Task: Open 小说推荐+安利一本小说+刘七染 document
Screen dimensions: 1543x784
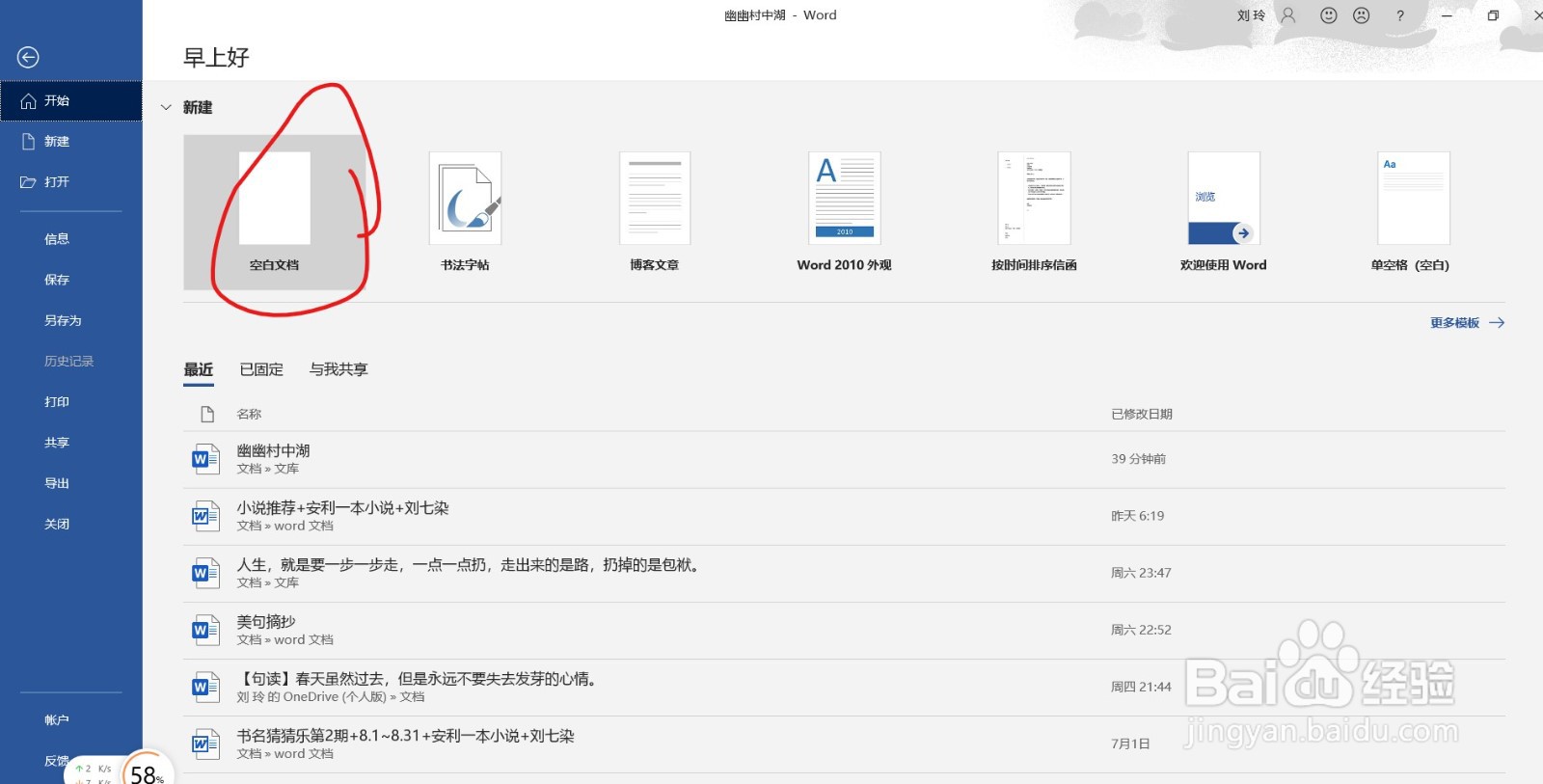Action: (x=844, y=516)
